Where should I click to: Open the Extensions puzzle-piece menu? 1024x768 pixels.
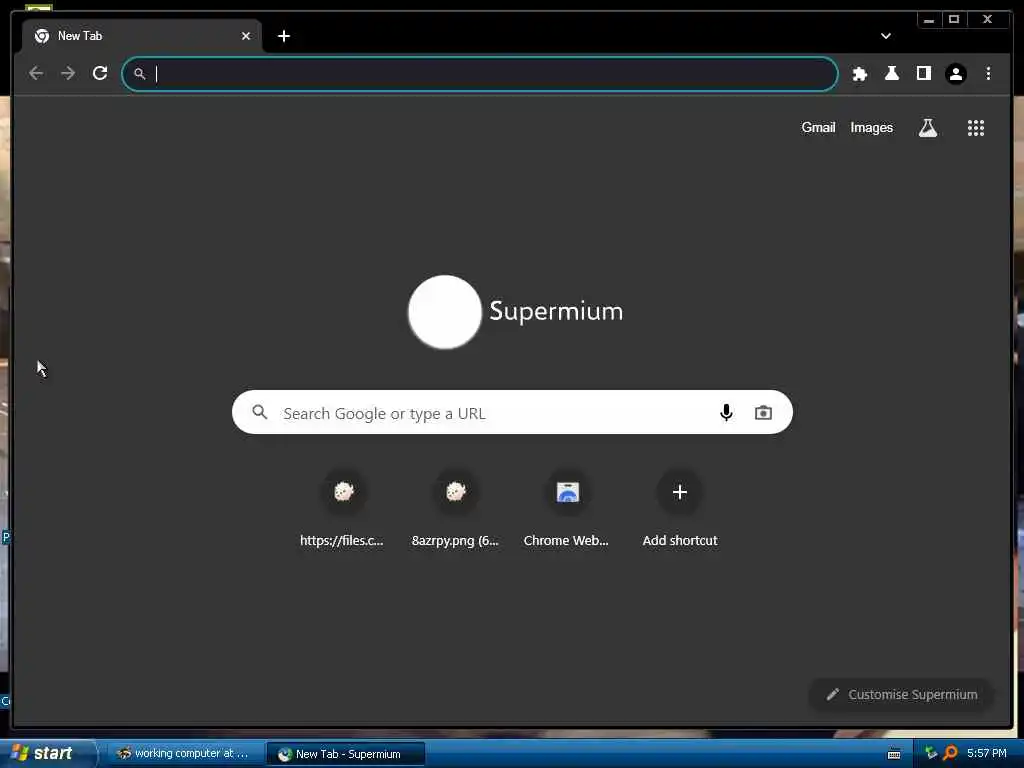pos(859,74)
